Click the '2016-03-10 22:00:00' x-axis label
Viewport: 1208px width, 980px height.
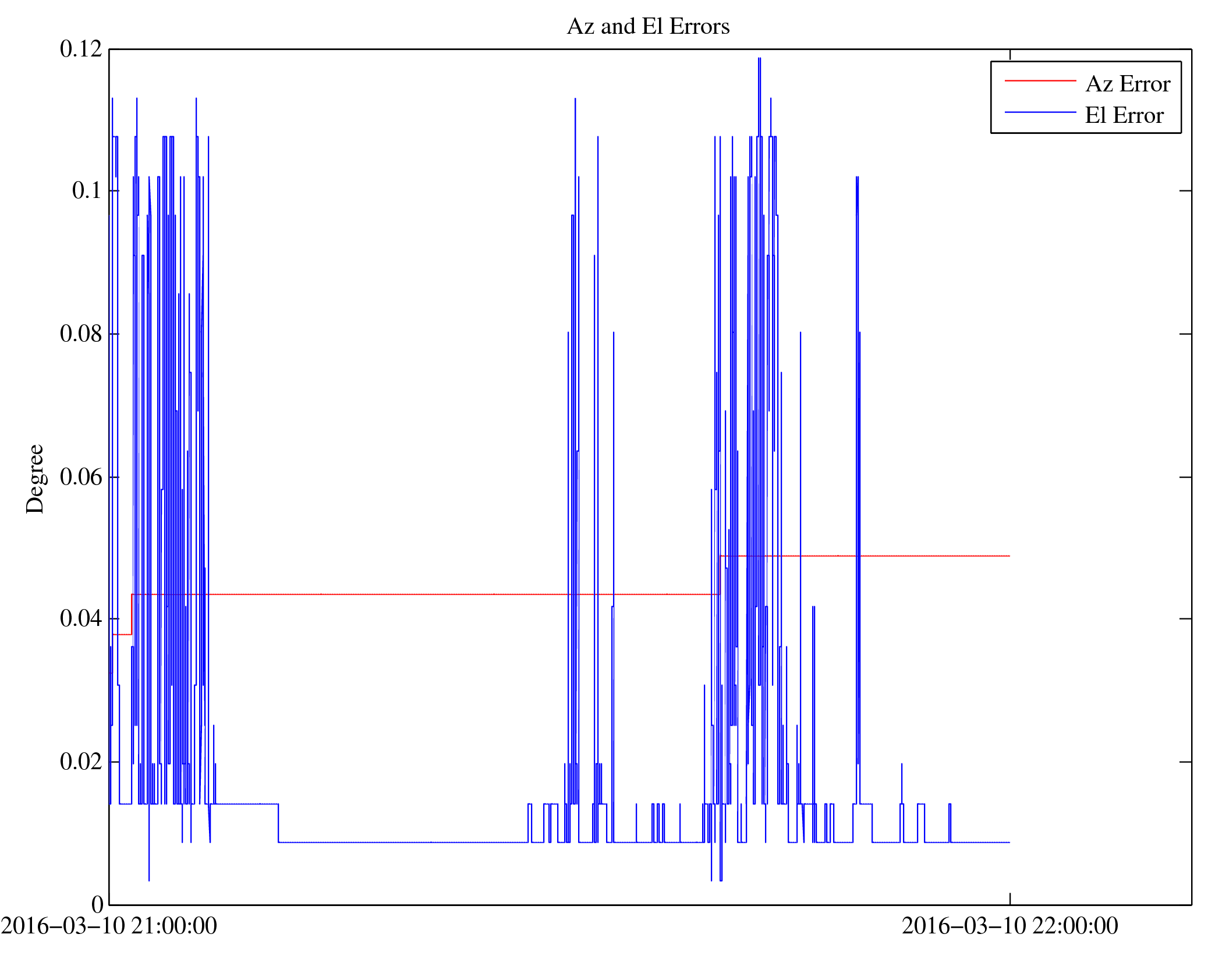click(1009, 926)
